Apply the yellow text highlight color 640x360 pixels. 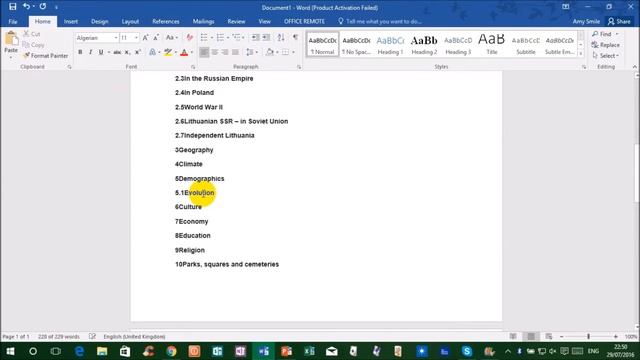pos(168,52)
